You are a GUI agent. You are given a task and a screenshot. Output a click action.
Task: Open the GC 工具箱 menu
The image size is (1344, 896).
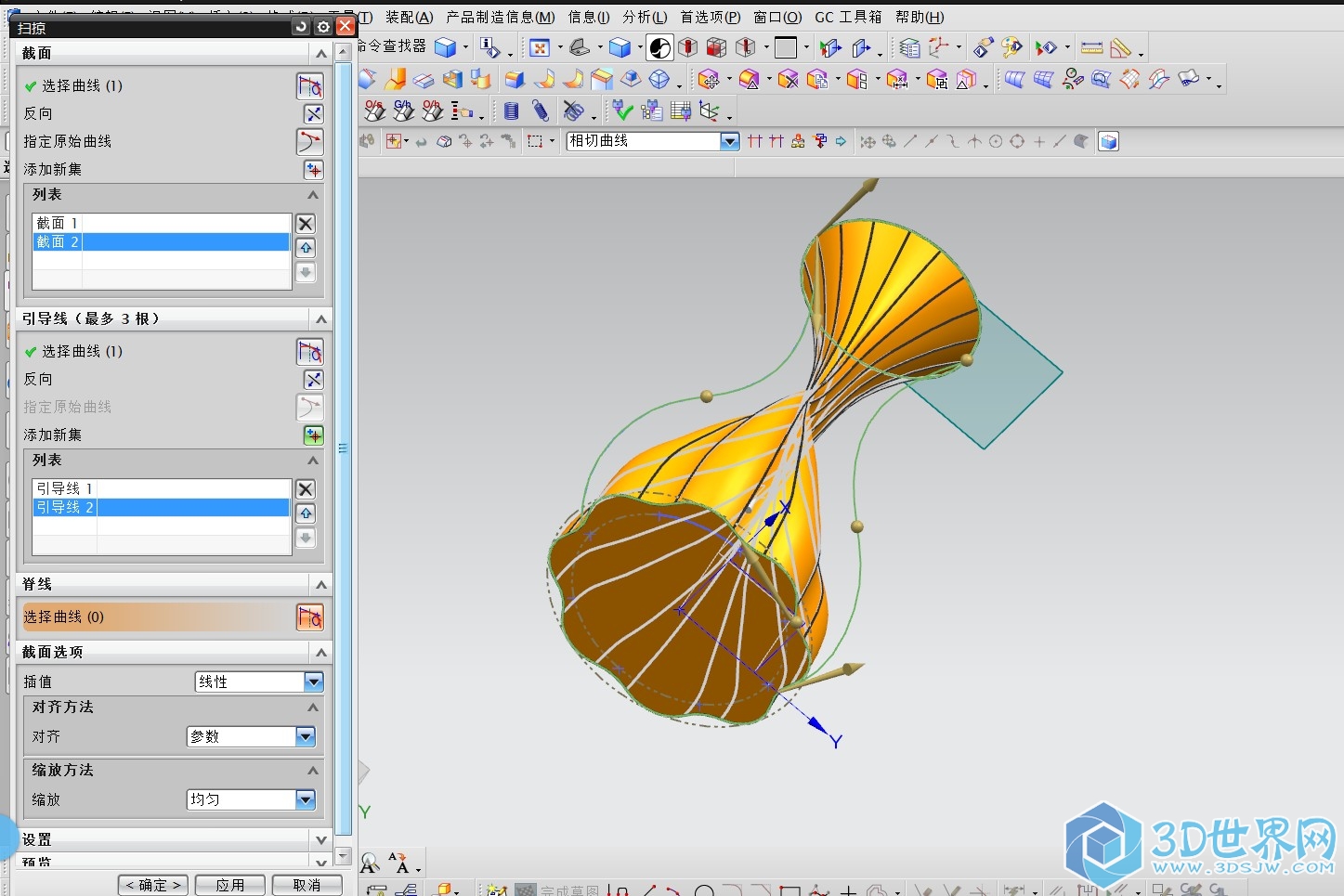pos(848,18)
